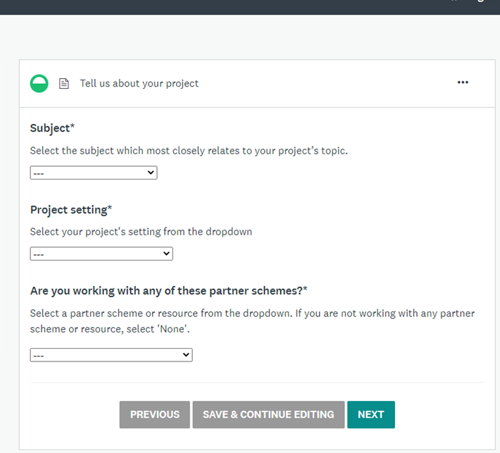Proceed using the NEXT button
The image size is (500, 453).
(371, 414)
